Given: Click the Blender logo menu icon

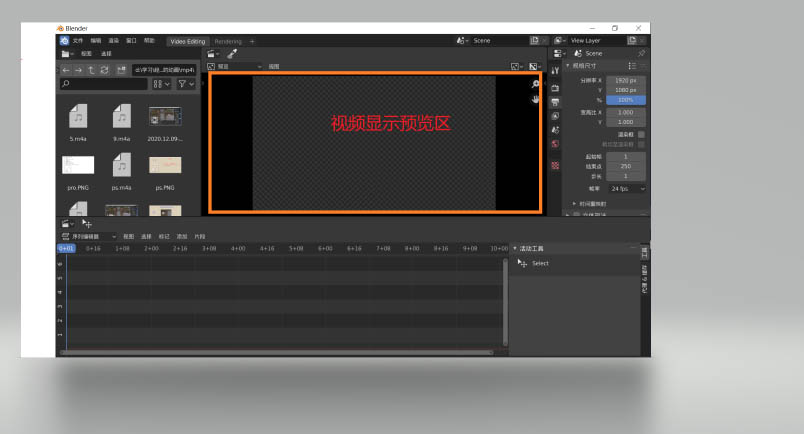Looking at the screenshot, I should click(64, 41).
